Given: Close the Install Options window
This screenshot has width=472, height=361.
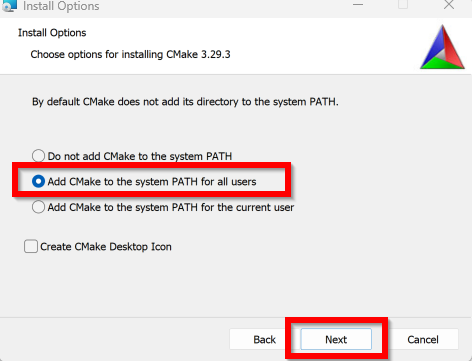Looking at the screenshot, I should (x=449, y=5).
